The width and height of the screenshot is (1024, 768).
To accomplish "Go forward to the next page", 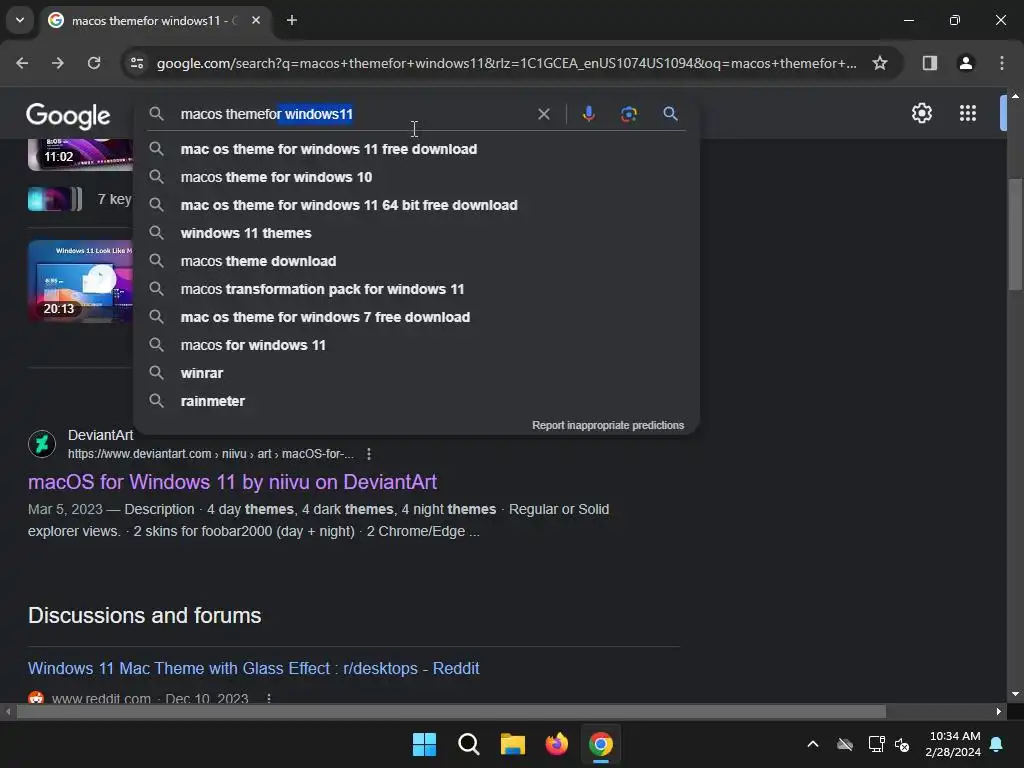I will tap(58, 63).
